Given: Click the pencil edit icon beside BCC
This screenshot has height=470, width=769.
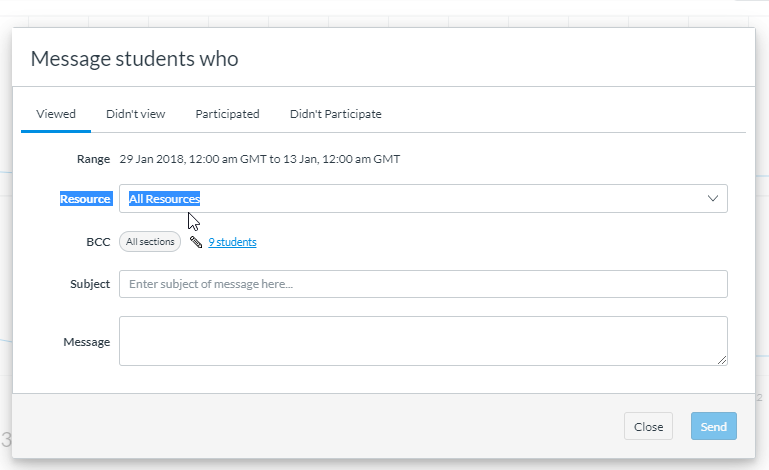Looking at the screenshot, I should [x=196, y=242].
